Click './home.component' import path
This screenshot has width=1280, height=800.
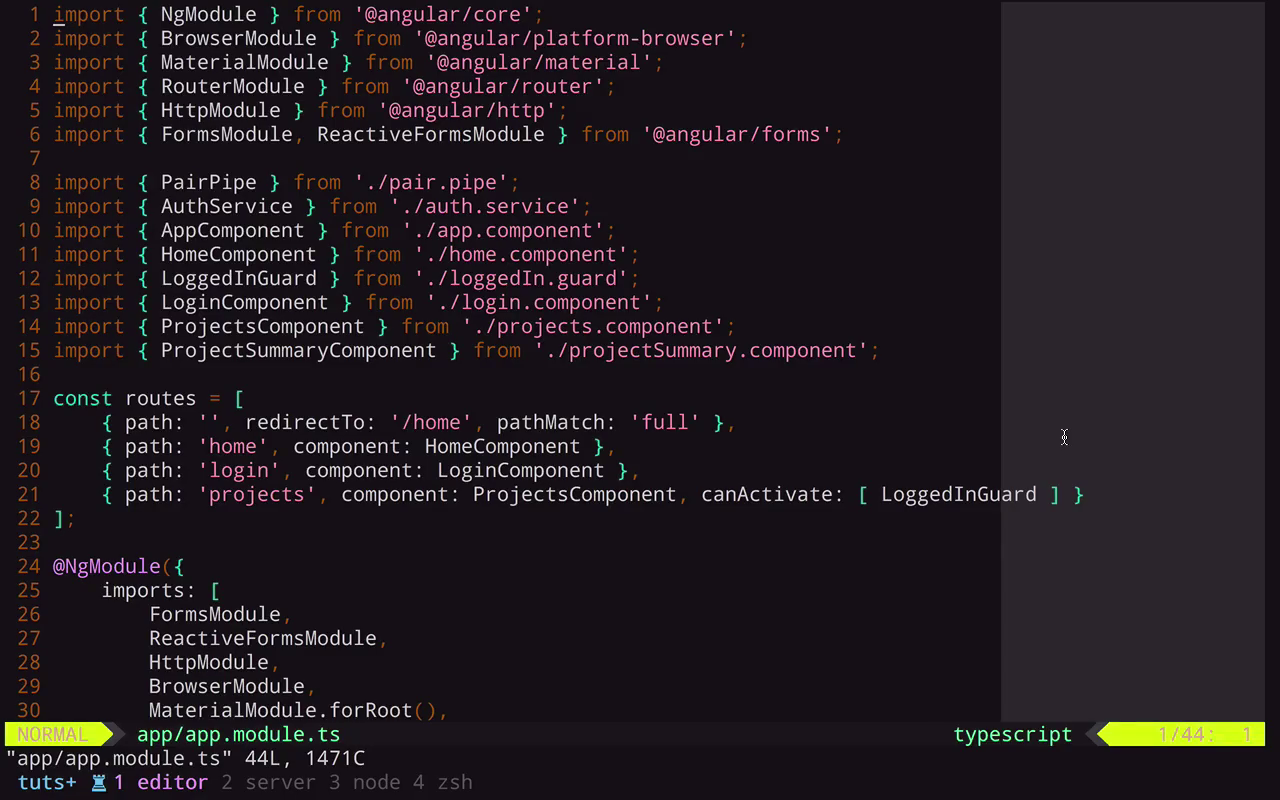521,254
